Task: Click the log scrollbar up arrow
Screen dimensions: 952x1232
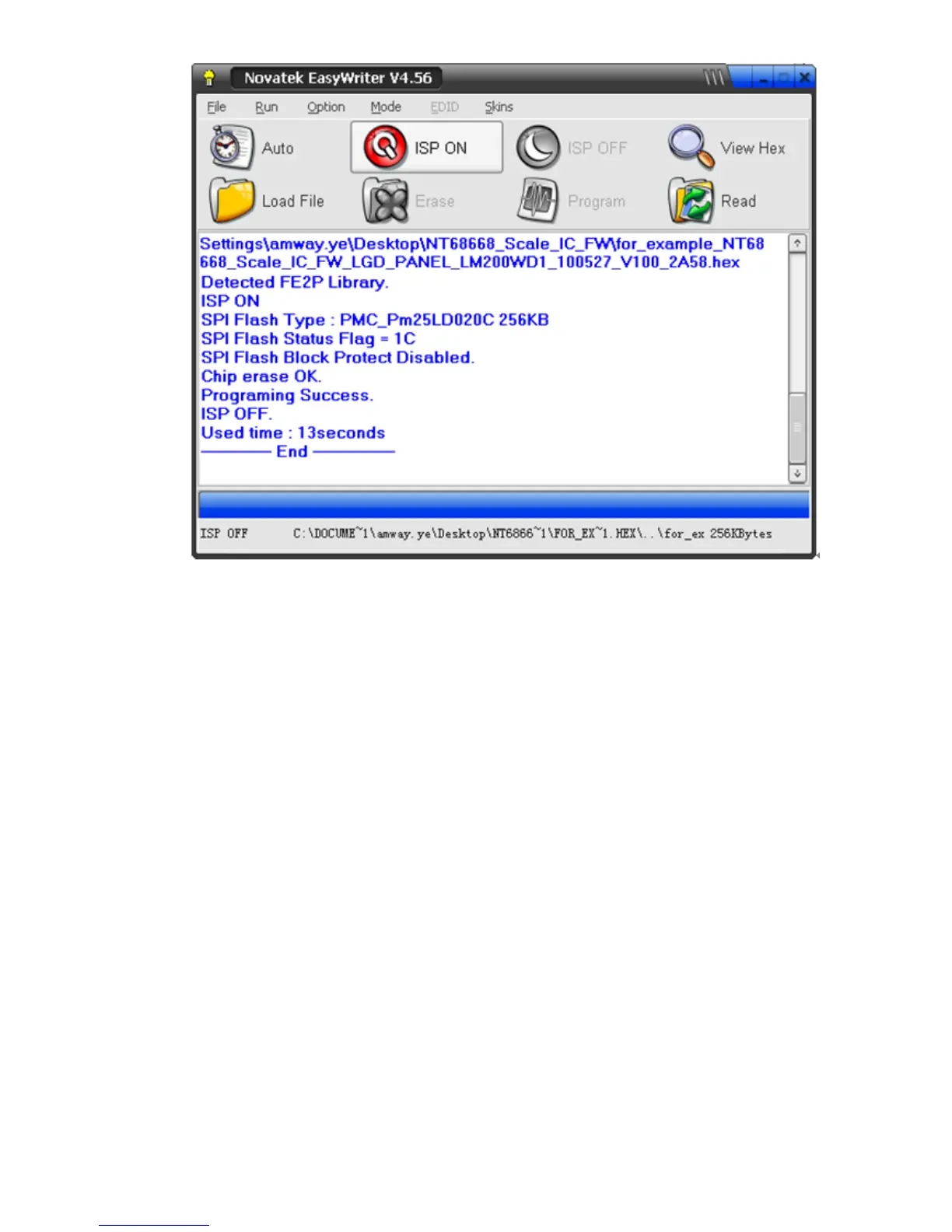Action: pos(797,243)
